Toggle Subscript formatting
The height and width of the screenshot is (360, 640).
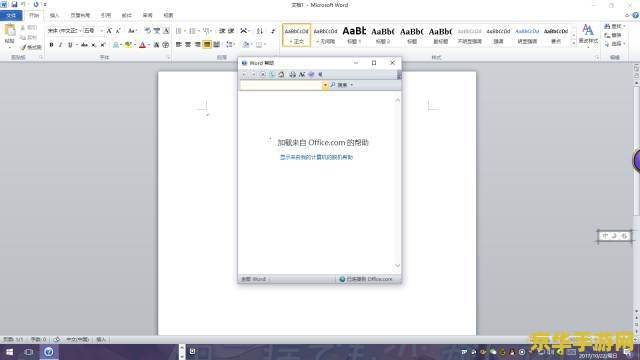pyautogui.click(x=93, y=45)
